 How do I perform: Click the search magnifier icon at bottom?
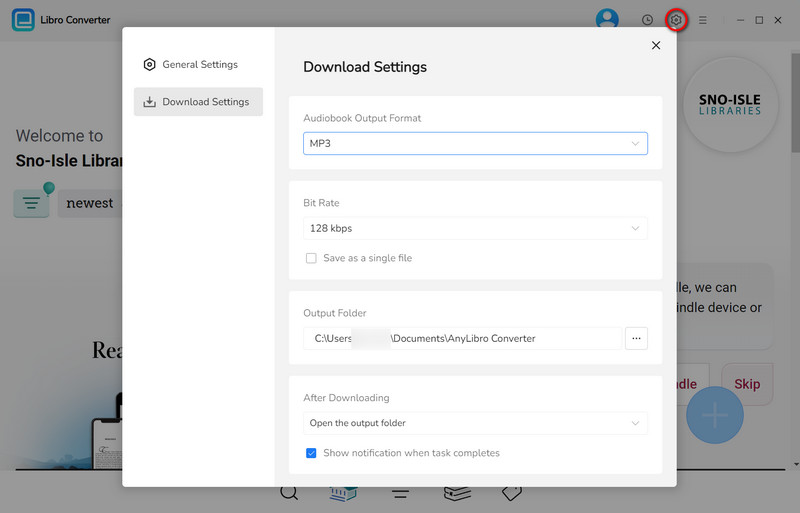[x=289, y=493]
